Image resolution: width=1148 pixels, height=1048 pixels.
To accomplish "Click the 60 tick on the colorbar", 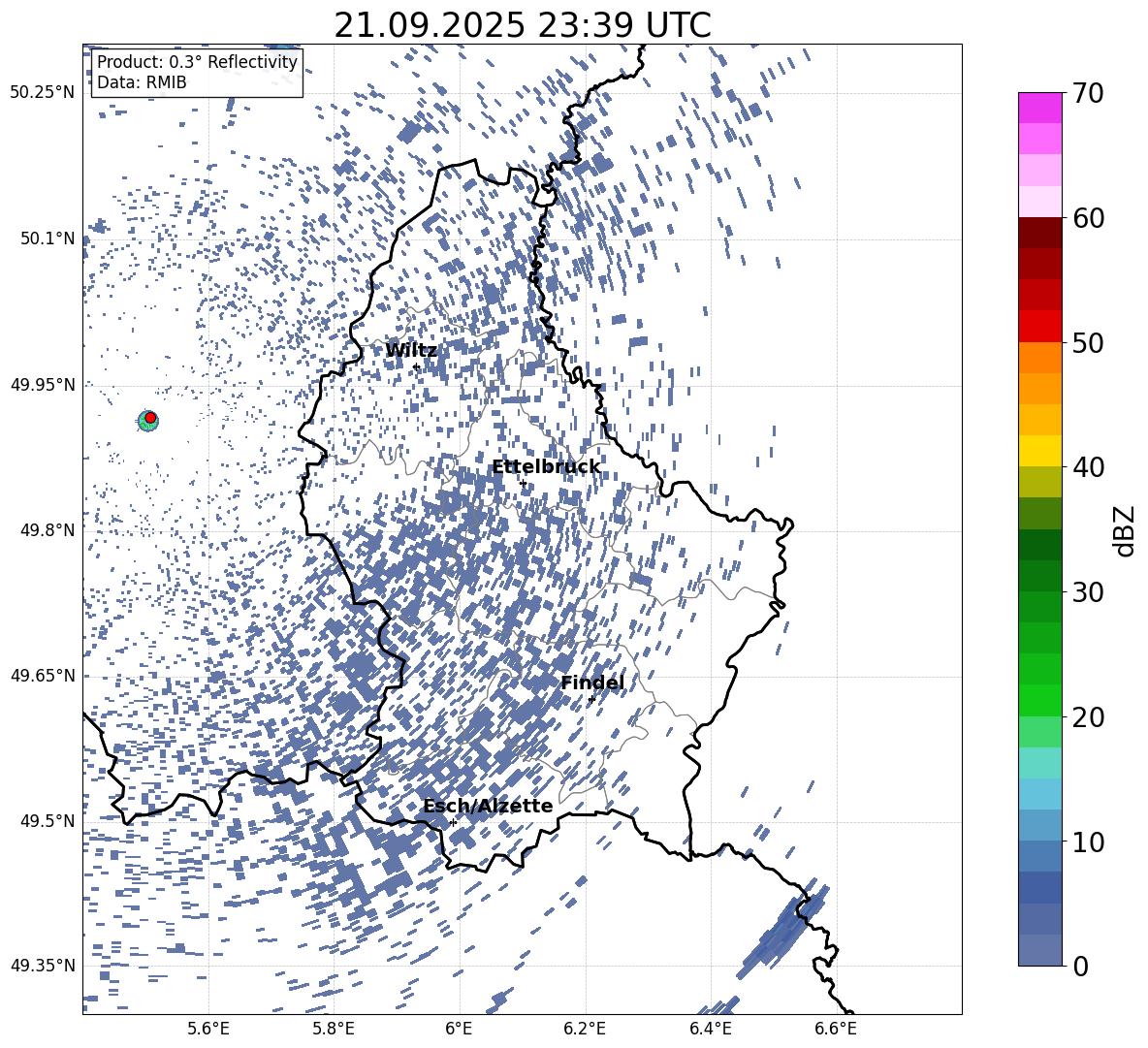I will tap(1087, 218).
